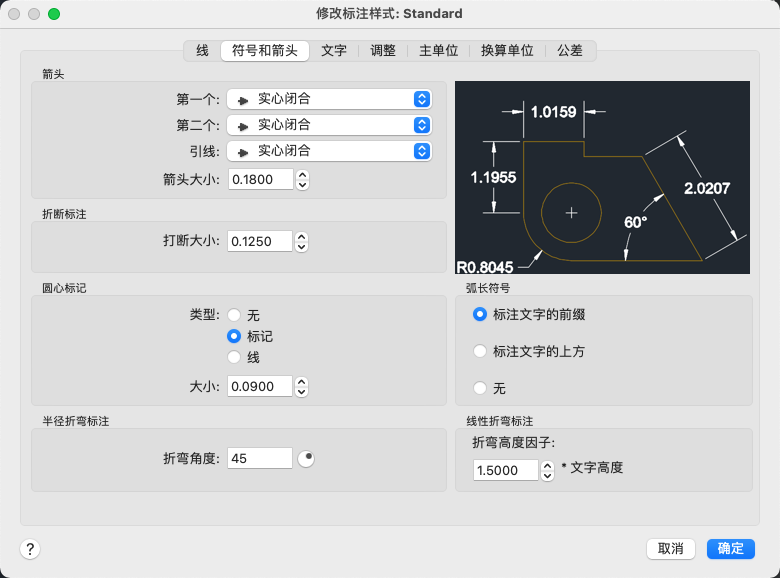Go to the 公差 tab
Screen dimensions: 780x578
pos(570,51)
